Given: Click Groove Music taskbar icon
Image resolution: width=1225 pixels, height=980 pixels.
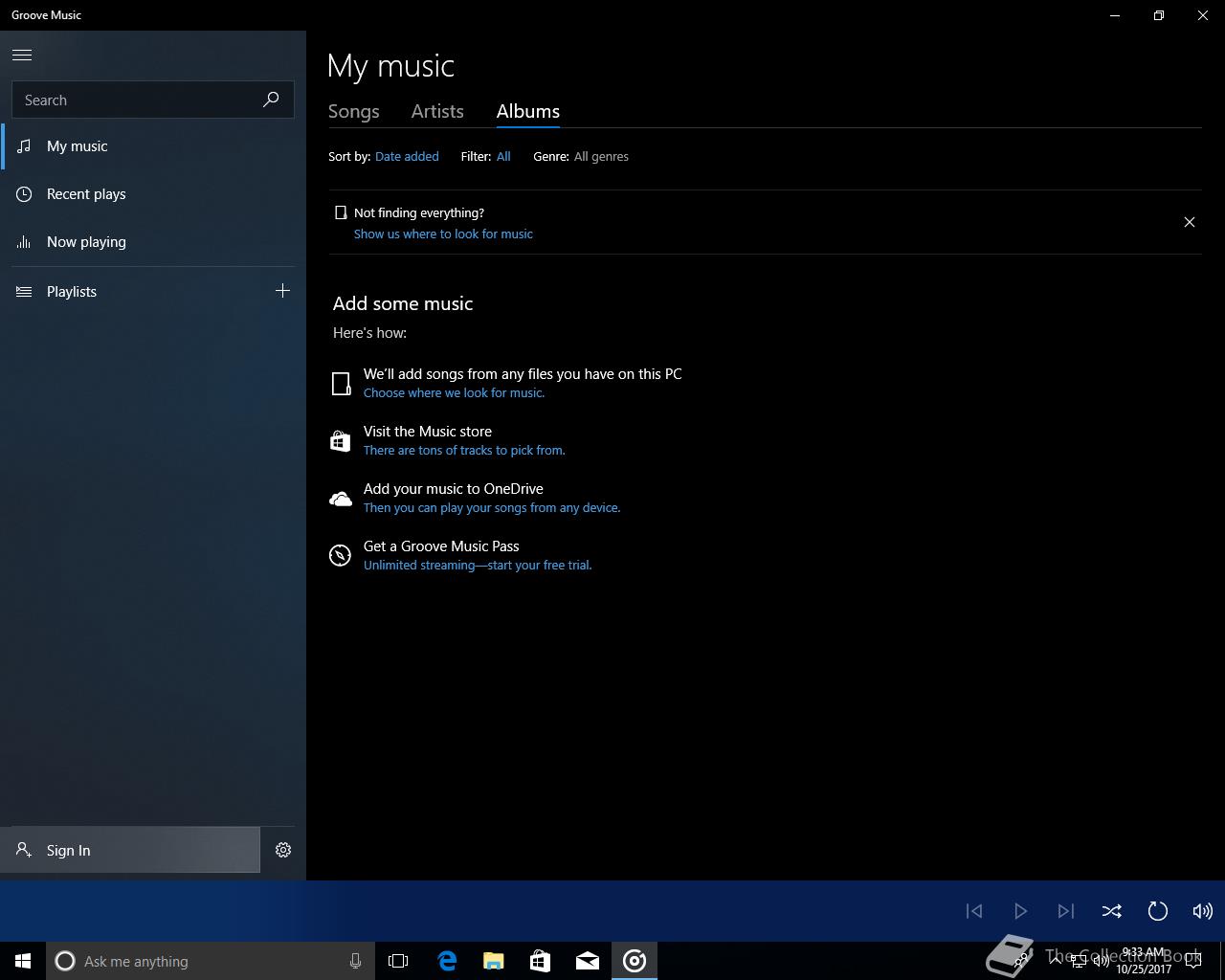Looking at the screenshot, I should (x=635, y=961).
